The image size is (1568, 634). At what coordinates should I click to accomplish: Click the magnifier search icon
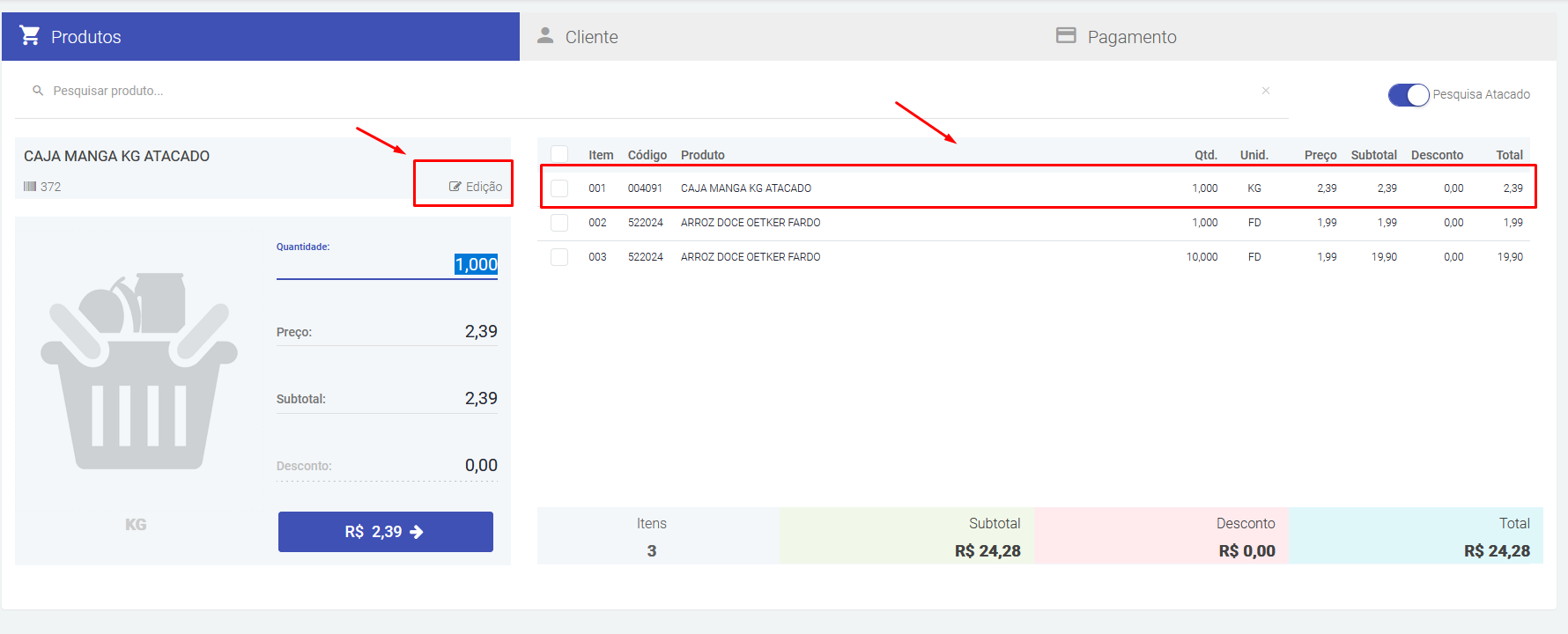pos(38,91)
